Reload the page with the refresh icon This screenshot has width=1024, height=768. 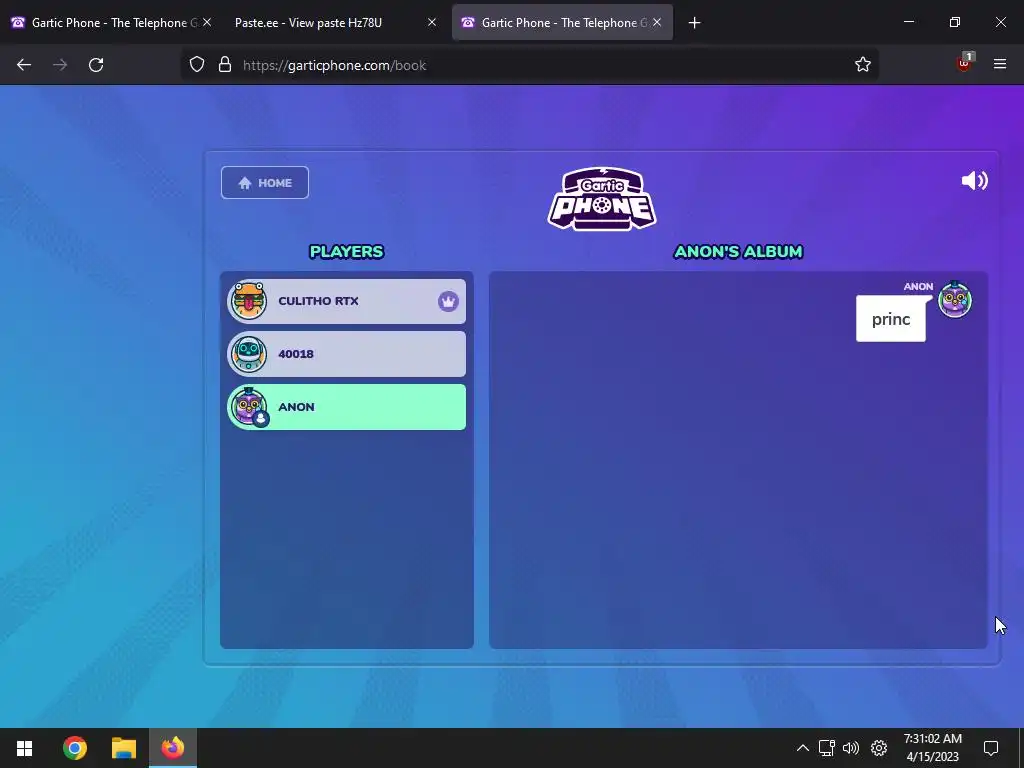[96, 65]
